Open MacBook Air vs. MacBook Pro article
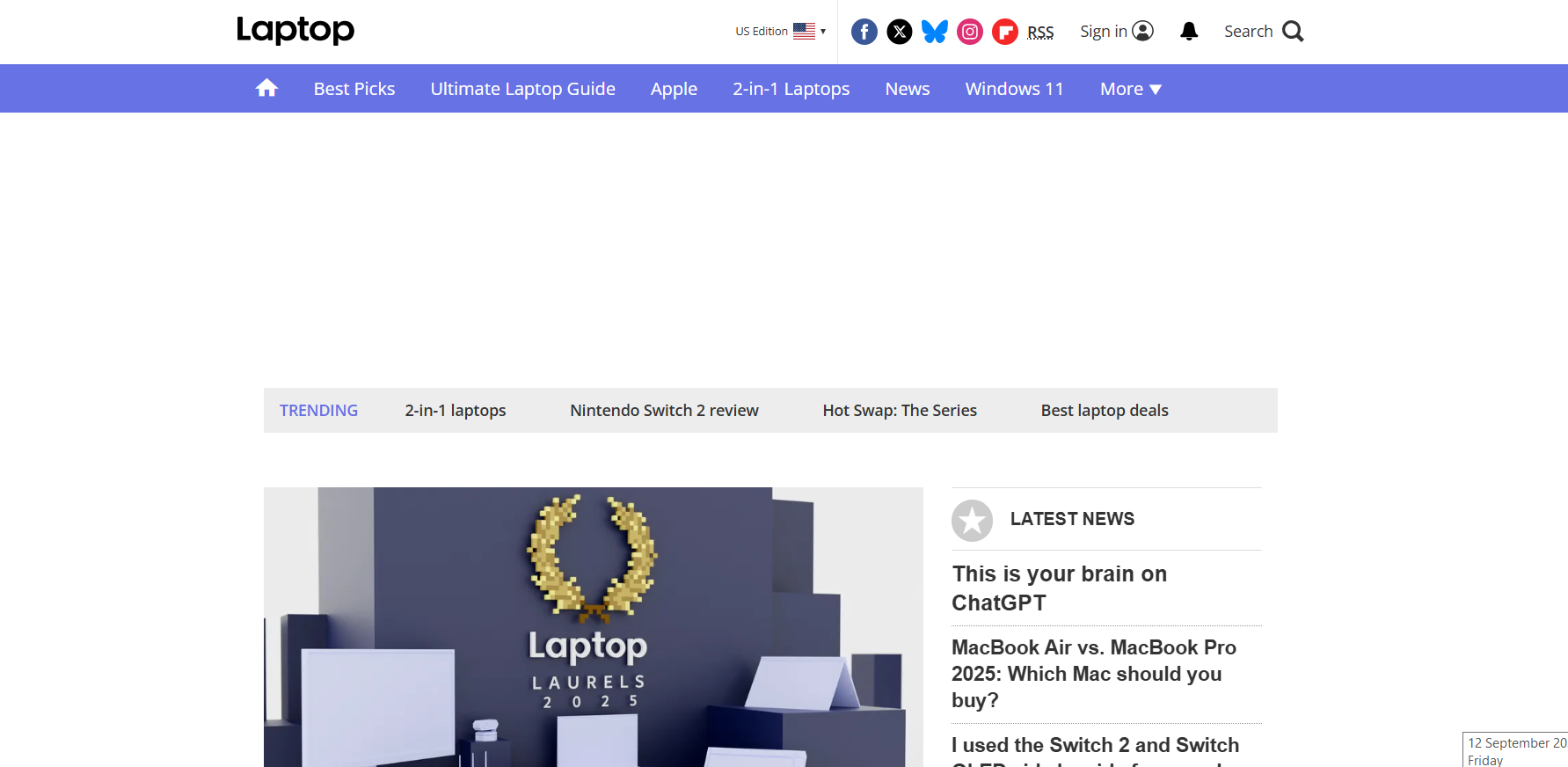Image resolution: width=1568 pixels, height=767 pixels. click(x=1094, y=674)
